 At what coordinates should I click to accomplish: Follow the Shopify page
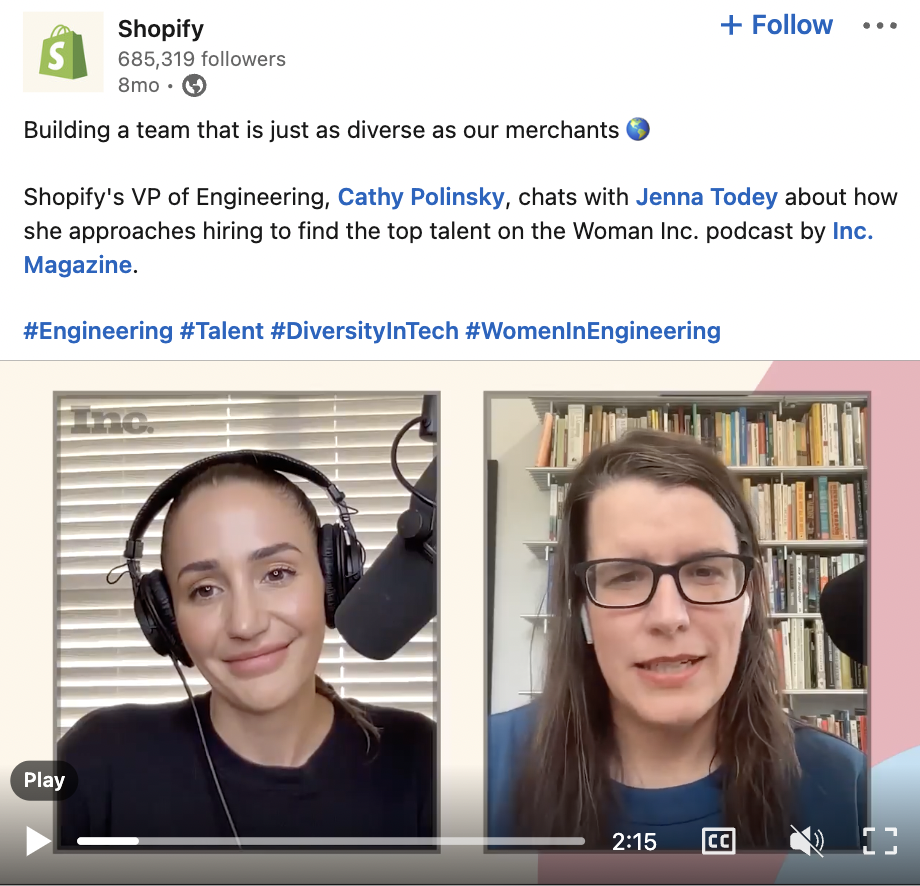click(776, 25)
